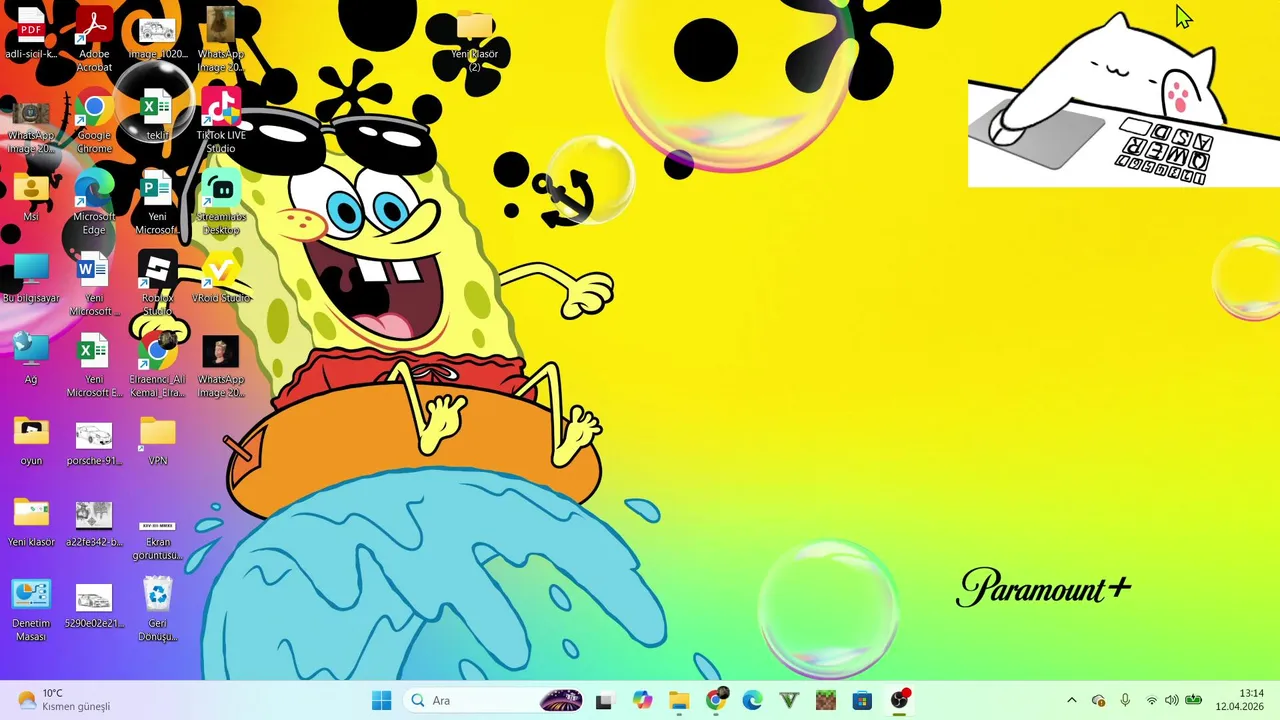Open the Yeni klasör (2) folder
The height and width of the screenshot is (720, 1280).
tap(474, 41)
